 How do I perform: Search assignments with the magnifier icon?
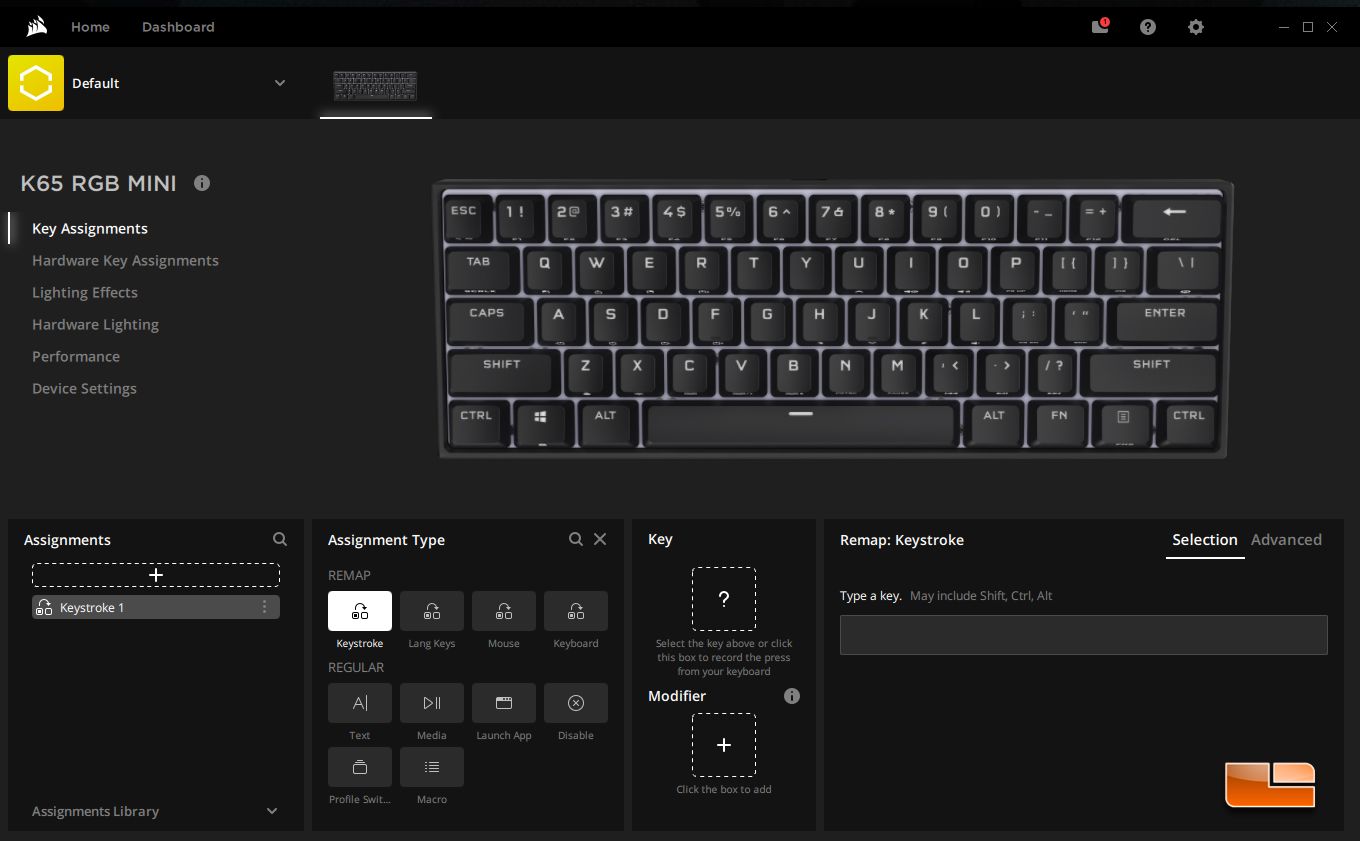coord(280,539)
